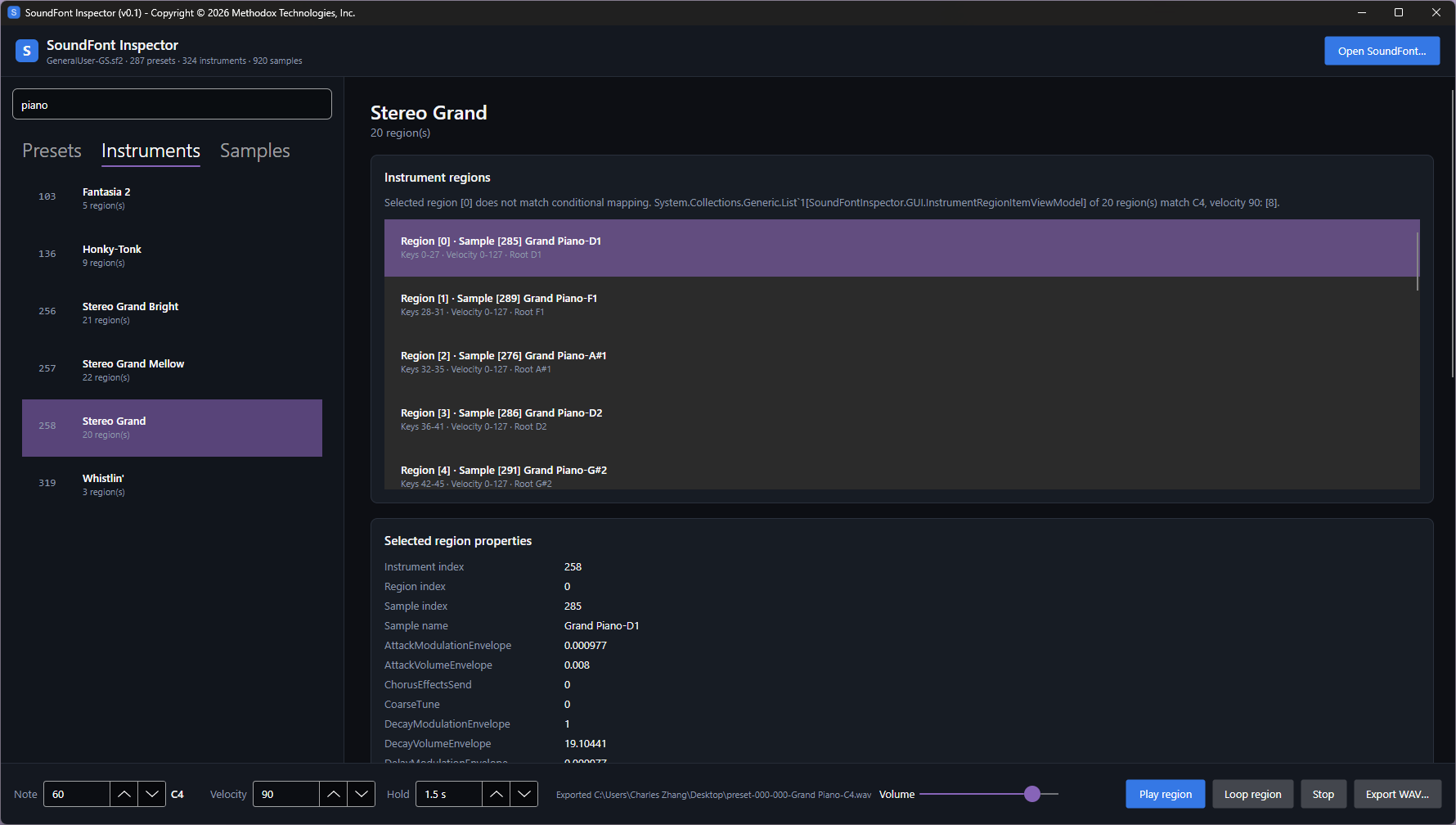This screenshot has width=1456, height=825.
Task: Click the AttackVolumeEnvelope value 0.008
Action: [x=577, y=665]
